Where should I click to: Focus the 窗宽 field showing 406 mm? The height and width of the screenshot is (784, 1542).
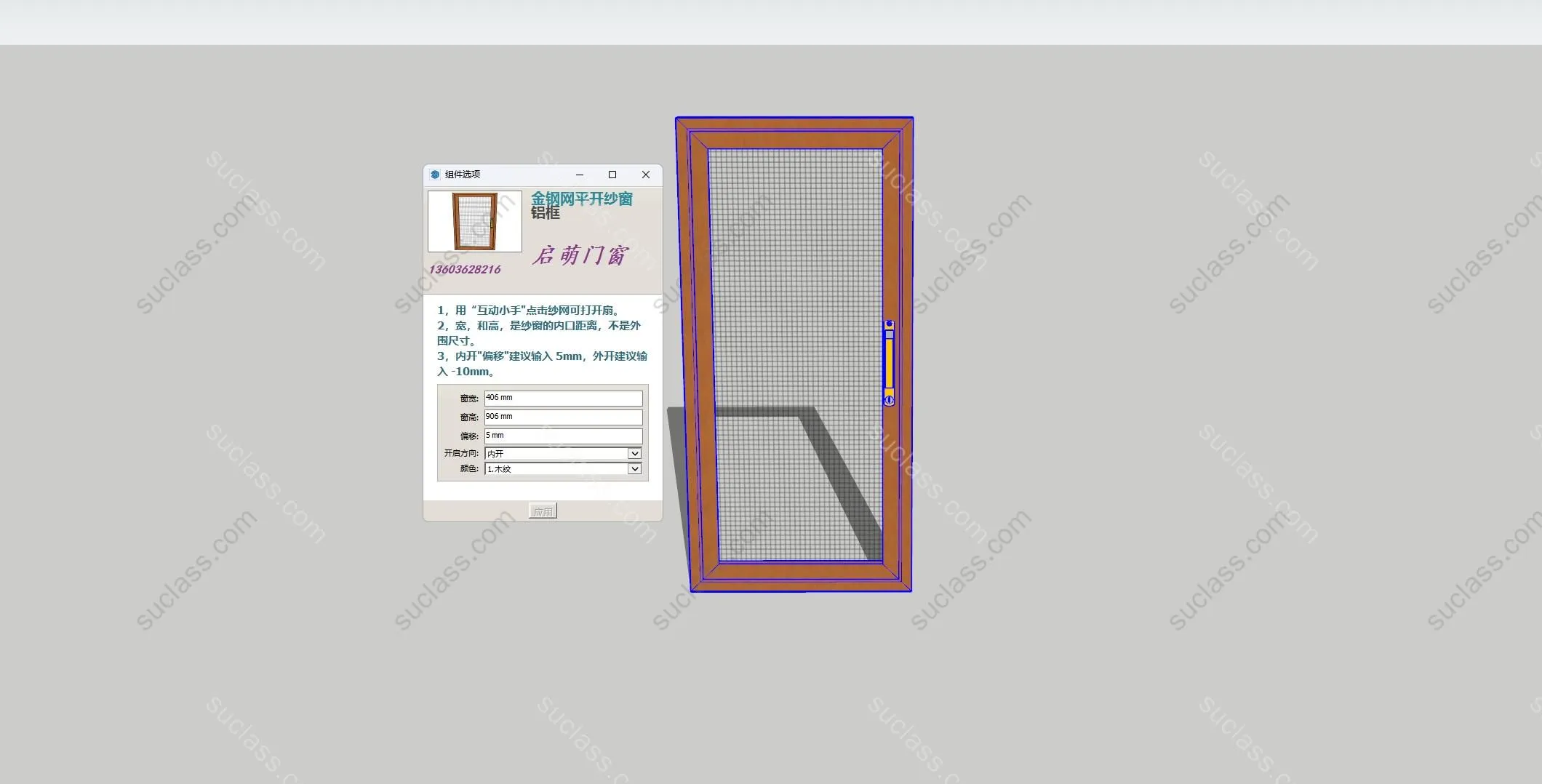click(563, 399)
